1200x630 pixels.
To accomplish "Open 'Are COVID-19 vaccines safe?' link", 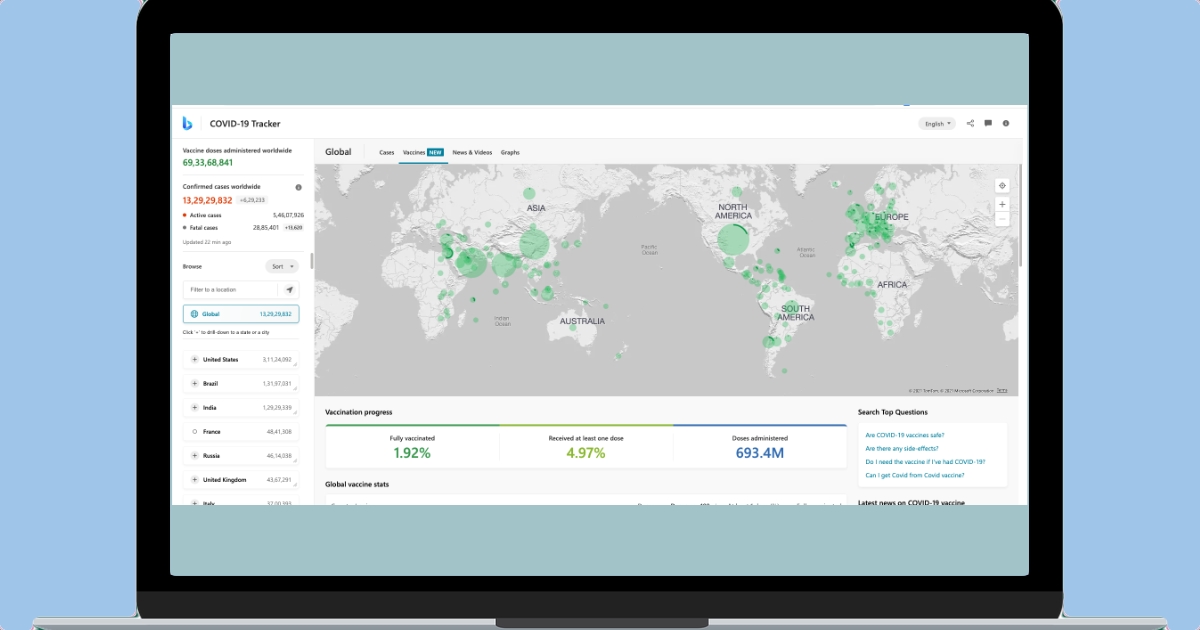I will click(x=904, y=435).
